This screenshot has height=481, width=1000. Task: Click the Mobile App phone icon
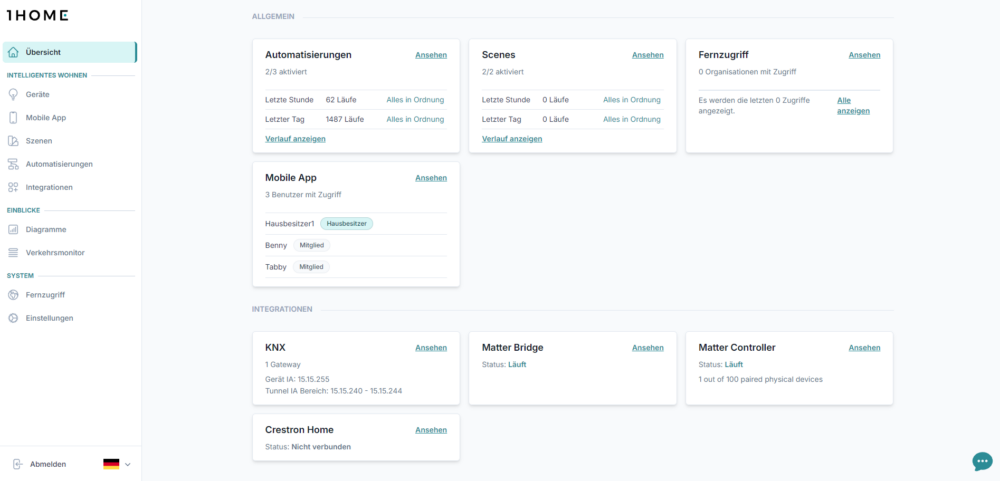pos(13,117)
